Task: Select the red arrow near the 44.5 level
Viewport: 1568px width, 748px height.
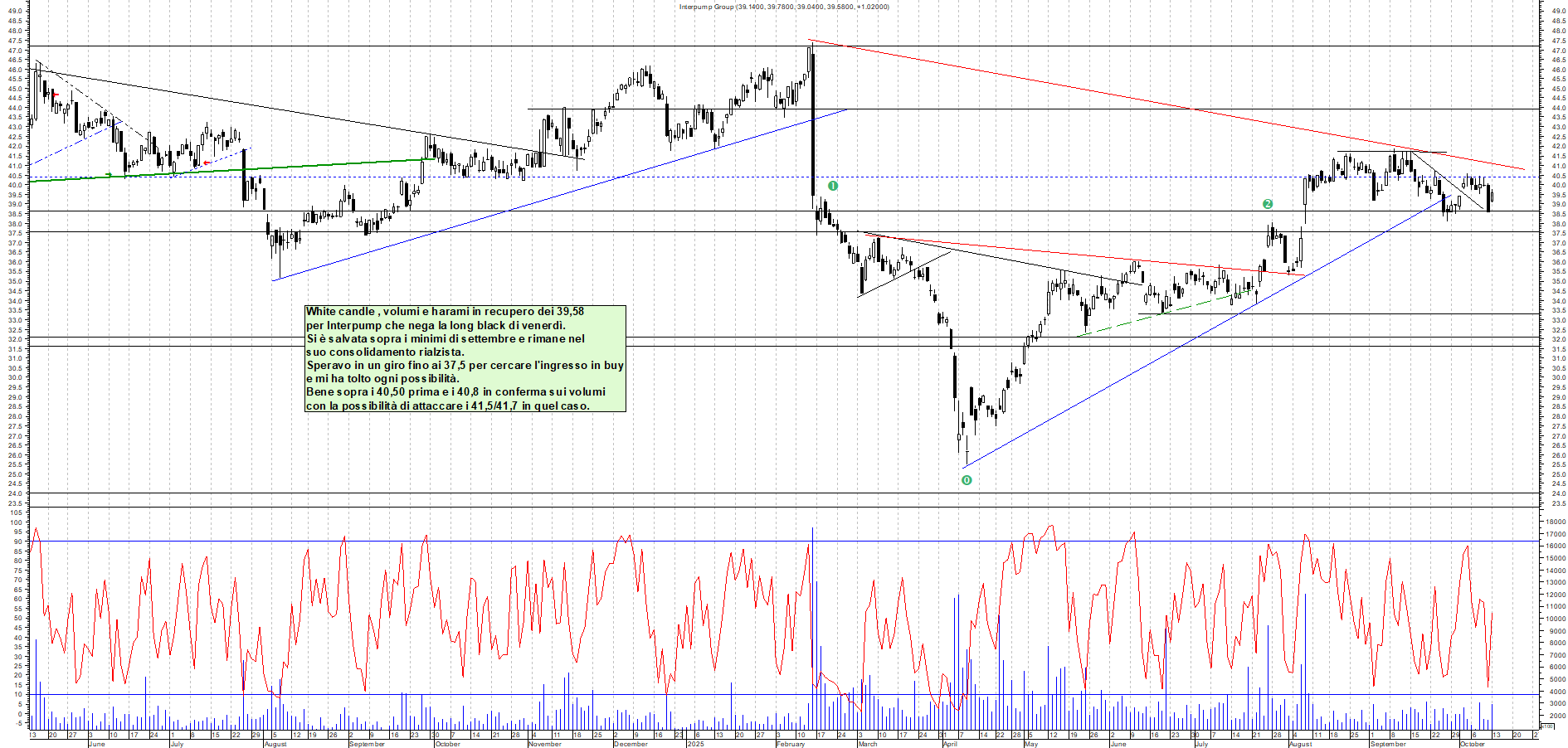Action: 56,95
